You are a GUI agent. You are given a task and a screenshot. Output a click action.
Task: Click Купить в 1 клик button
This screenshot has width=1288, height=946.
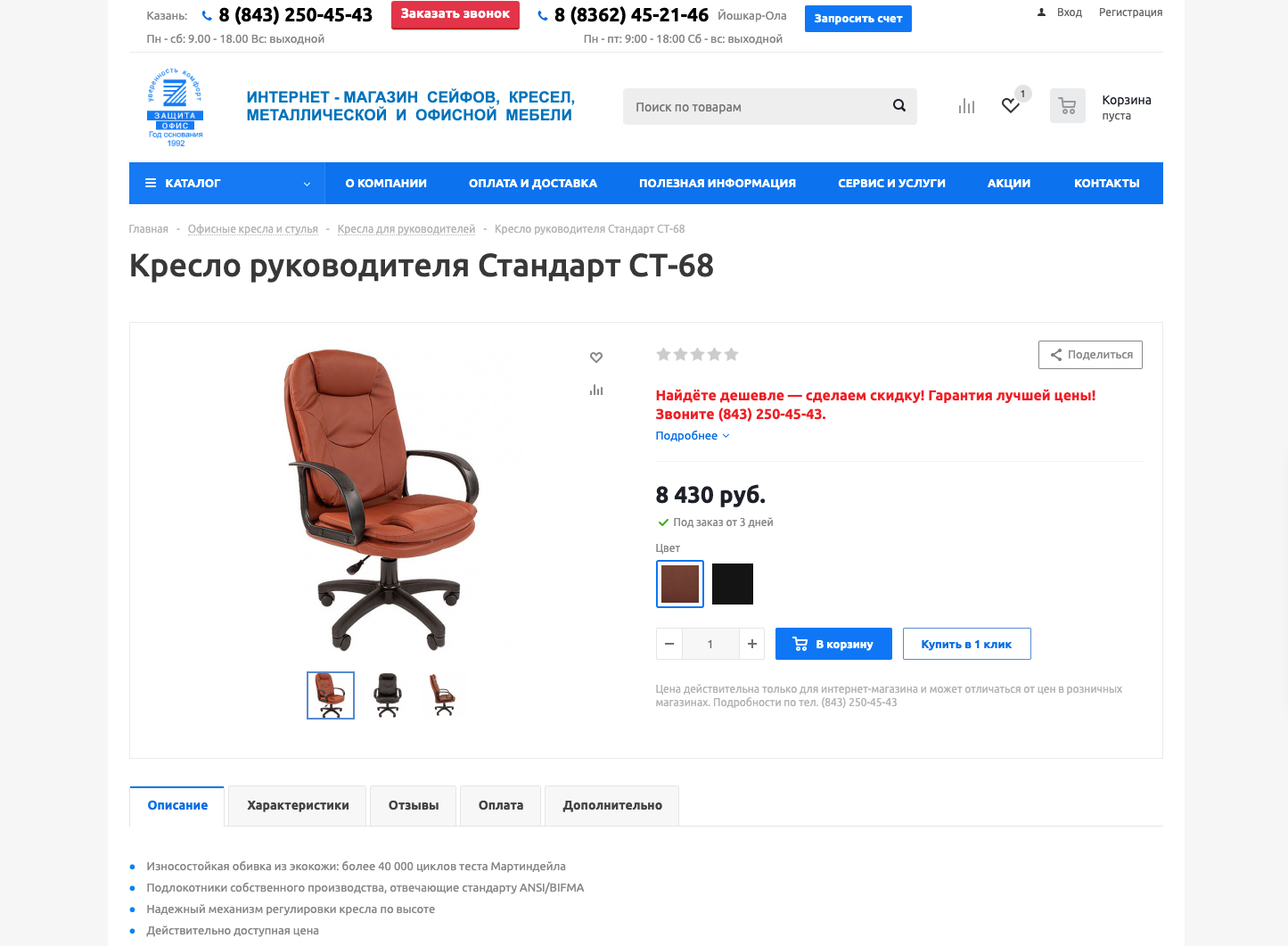pyautogui.click(x=967, y=644)
